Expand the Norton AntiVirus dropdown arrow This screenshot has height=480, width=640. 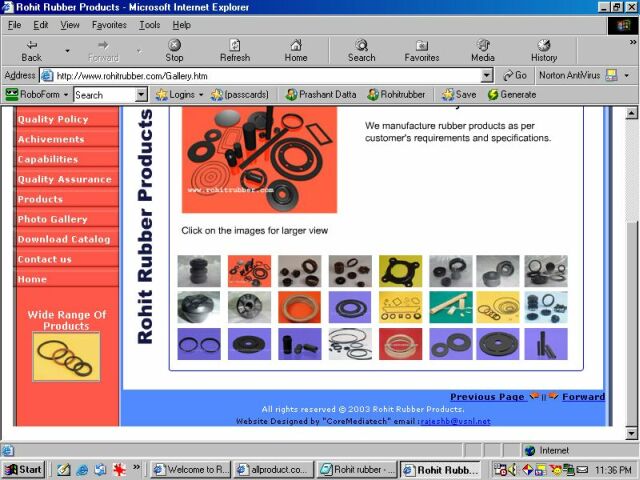click(627, 76)
